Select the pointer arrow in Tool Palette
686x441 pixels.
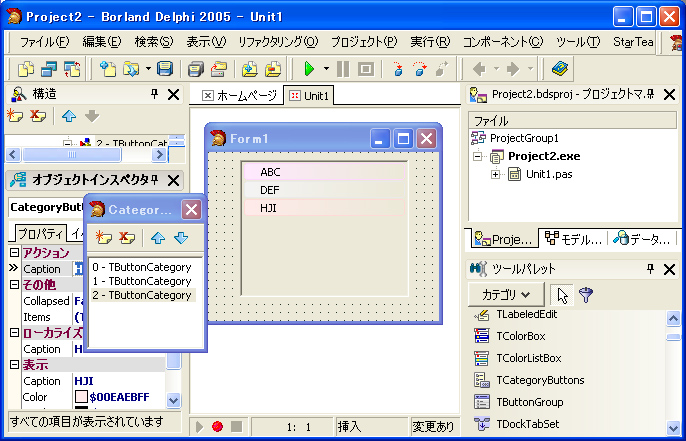tap(563, 295)
